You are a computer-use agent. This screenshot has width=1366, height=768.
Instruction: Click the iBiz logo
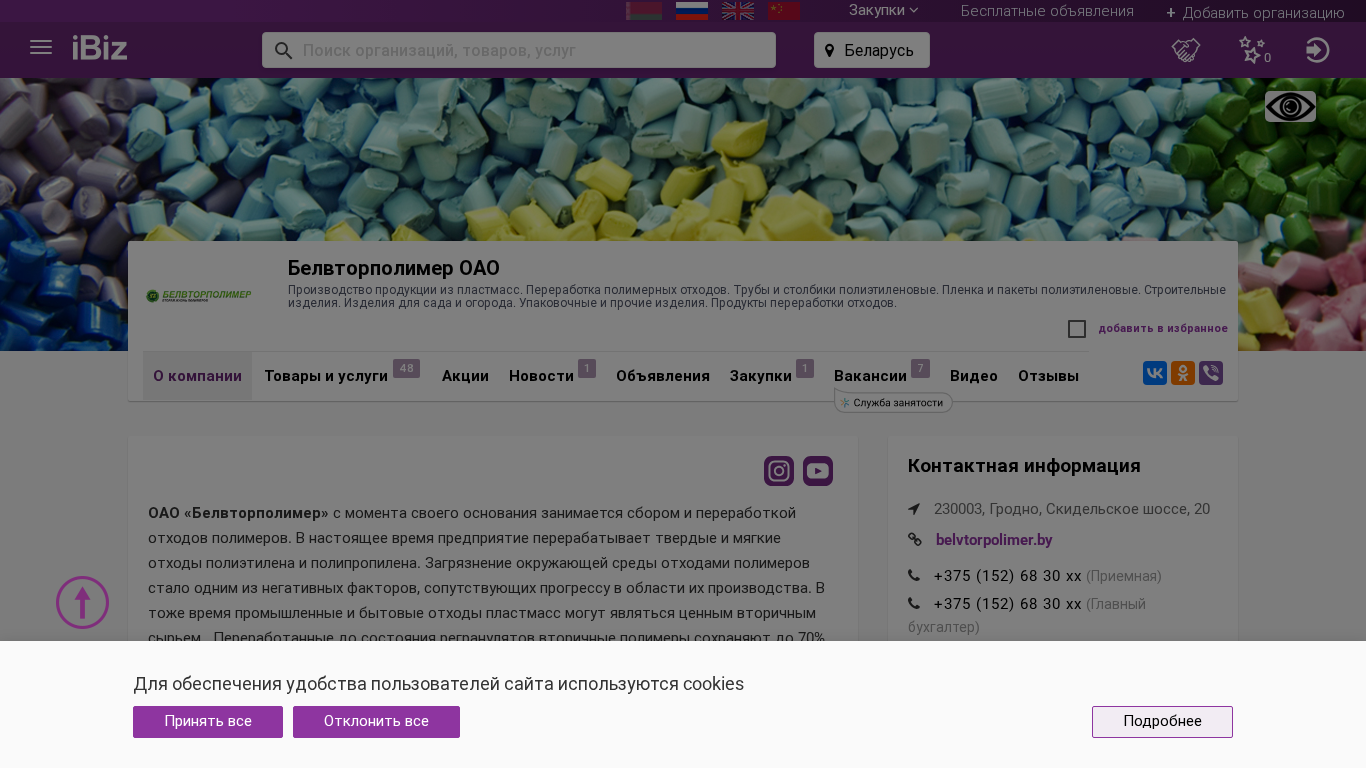click(x=100, y=47)
